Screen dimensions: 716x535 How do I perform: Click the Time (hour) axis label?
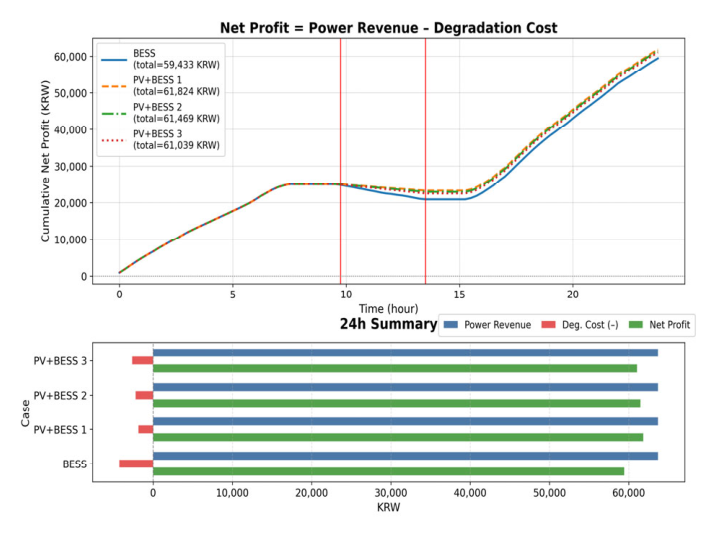click(389, 309)
